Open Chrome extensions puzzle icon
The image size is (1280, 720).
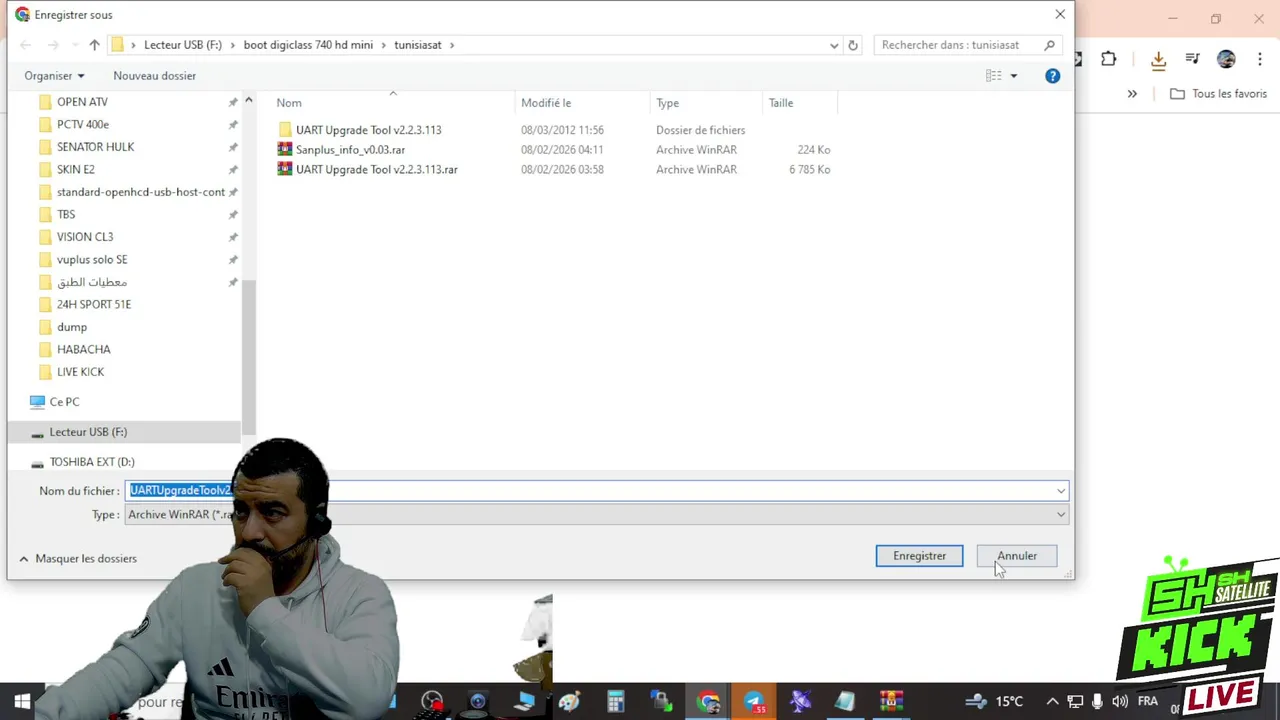1108,59
